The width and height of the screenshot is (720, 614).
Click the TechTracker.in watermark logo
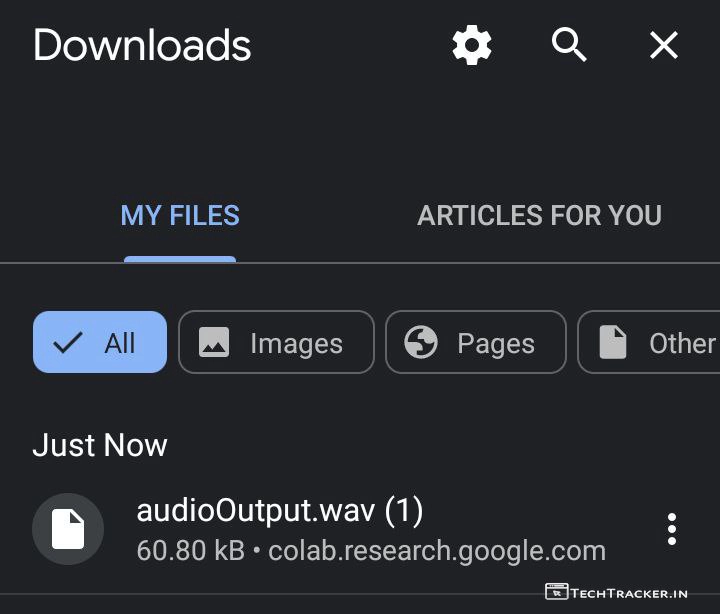tap(617, 593)
